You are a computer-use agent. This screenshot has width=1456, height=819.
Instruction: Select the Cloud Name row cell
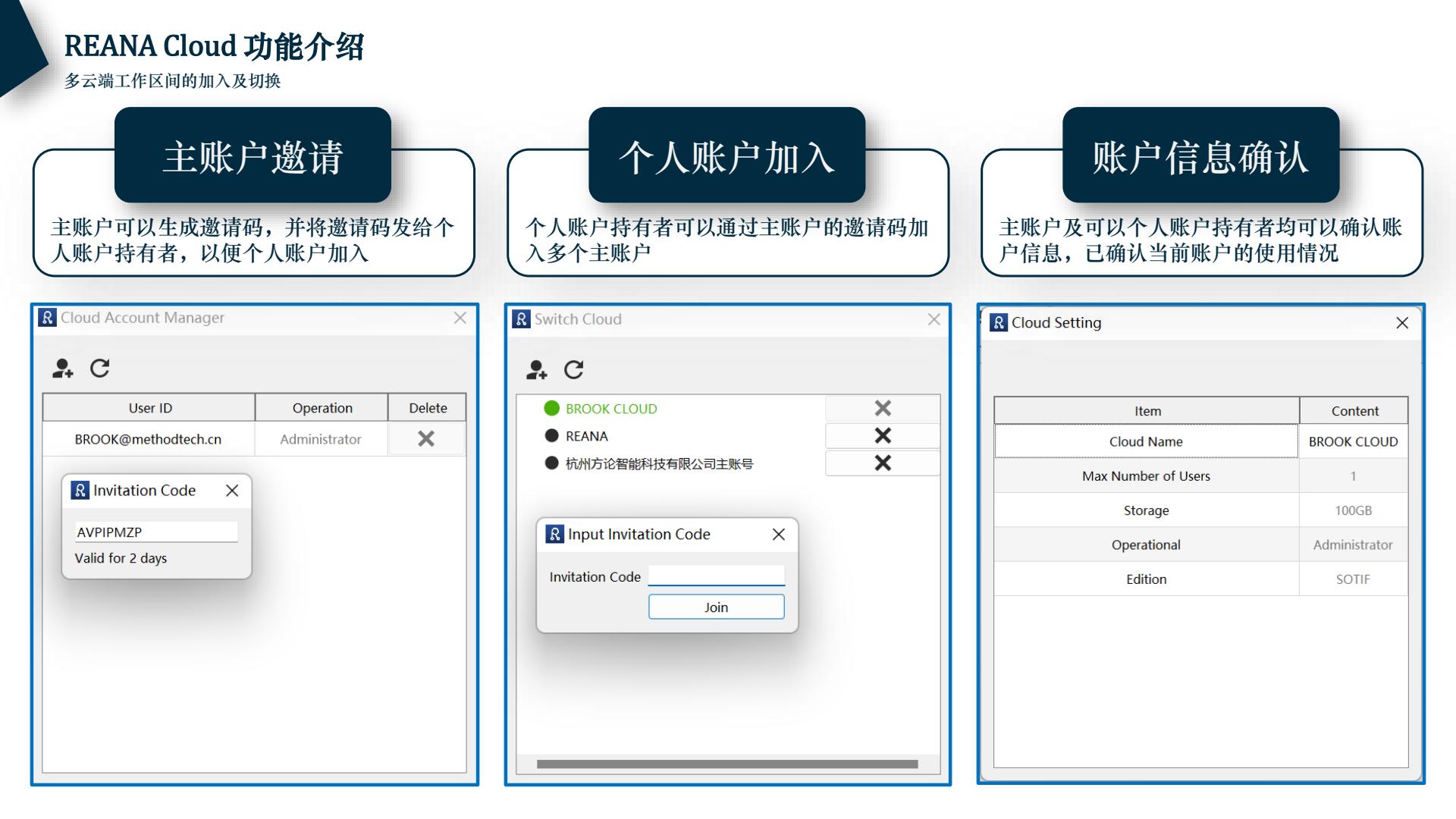pos(1145,441)
